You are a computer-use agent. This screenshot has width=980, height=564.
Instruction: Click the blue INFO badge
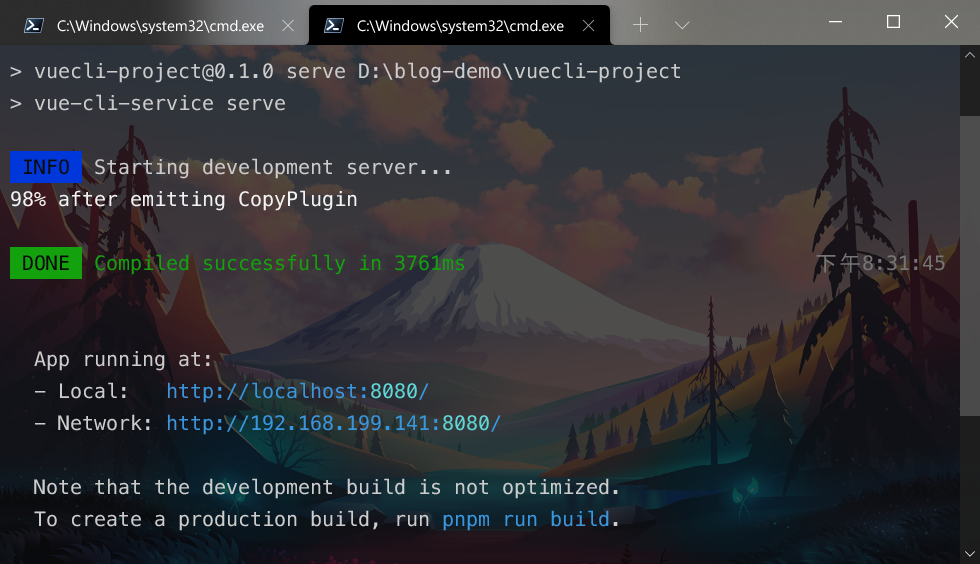46,167
